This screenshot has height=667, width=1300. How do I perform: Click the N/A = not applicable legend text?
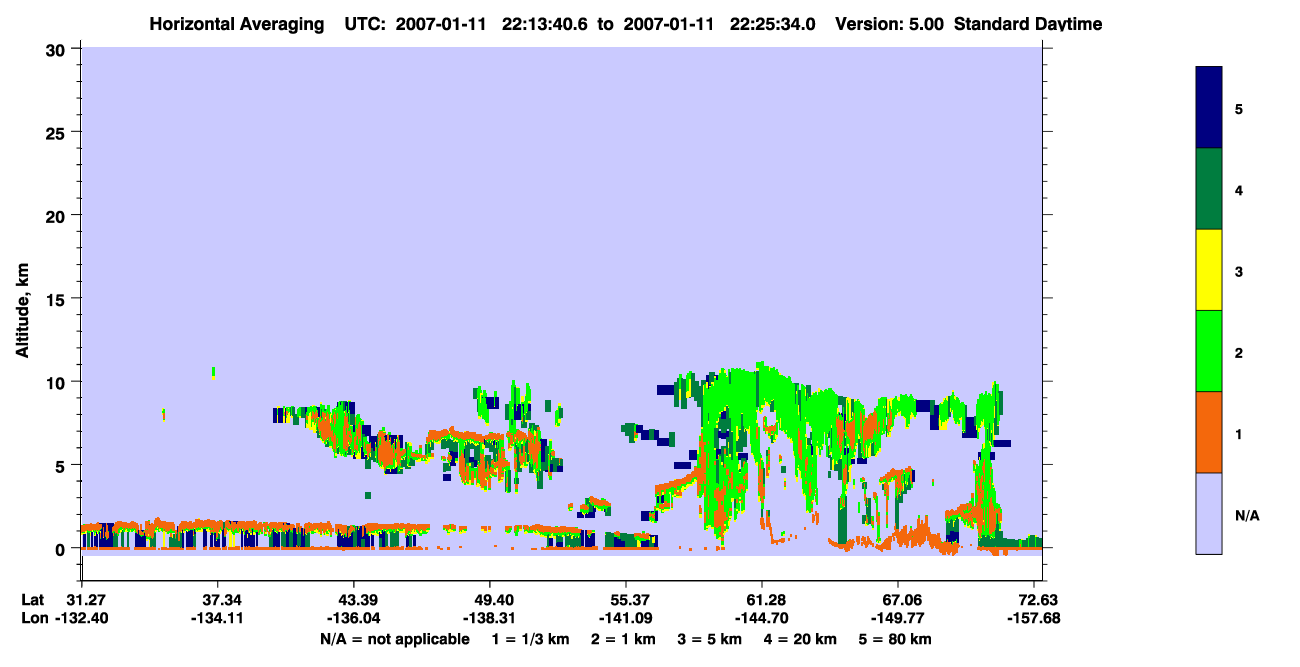click(x=395, y=639)
